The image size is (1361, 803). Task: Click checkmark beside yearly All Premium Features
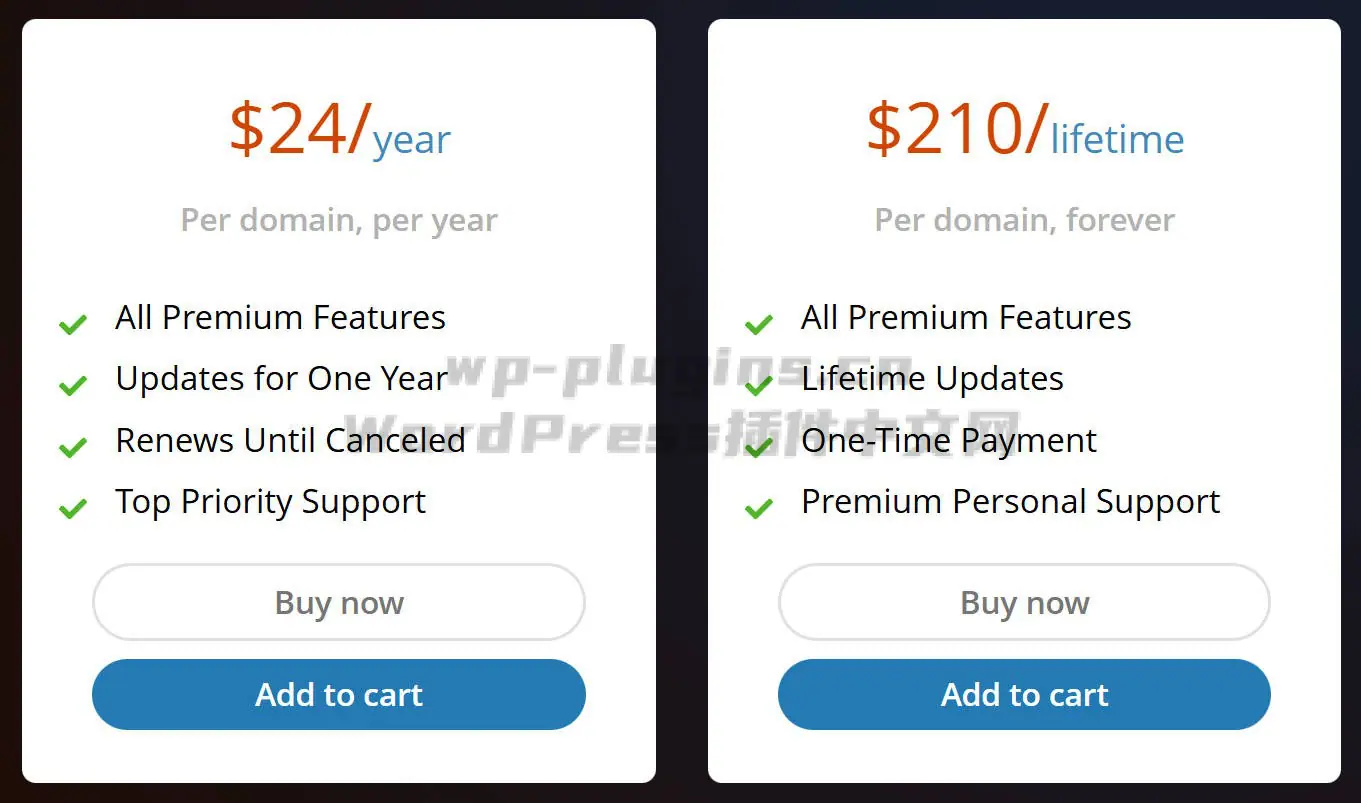[73, 324]
